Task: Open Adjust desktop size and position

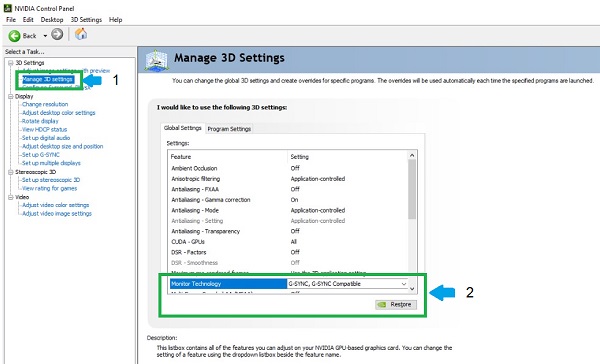Action: [62, 146]
